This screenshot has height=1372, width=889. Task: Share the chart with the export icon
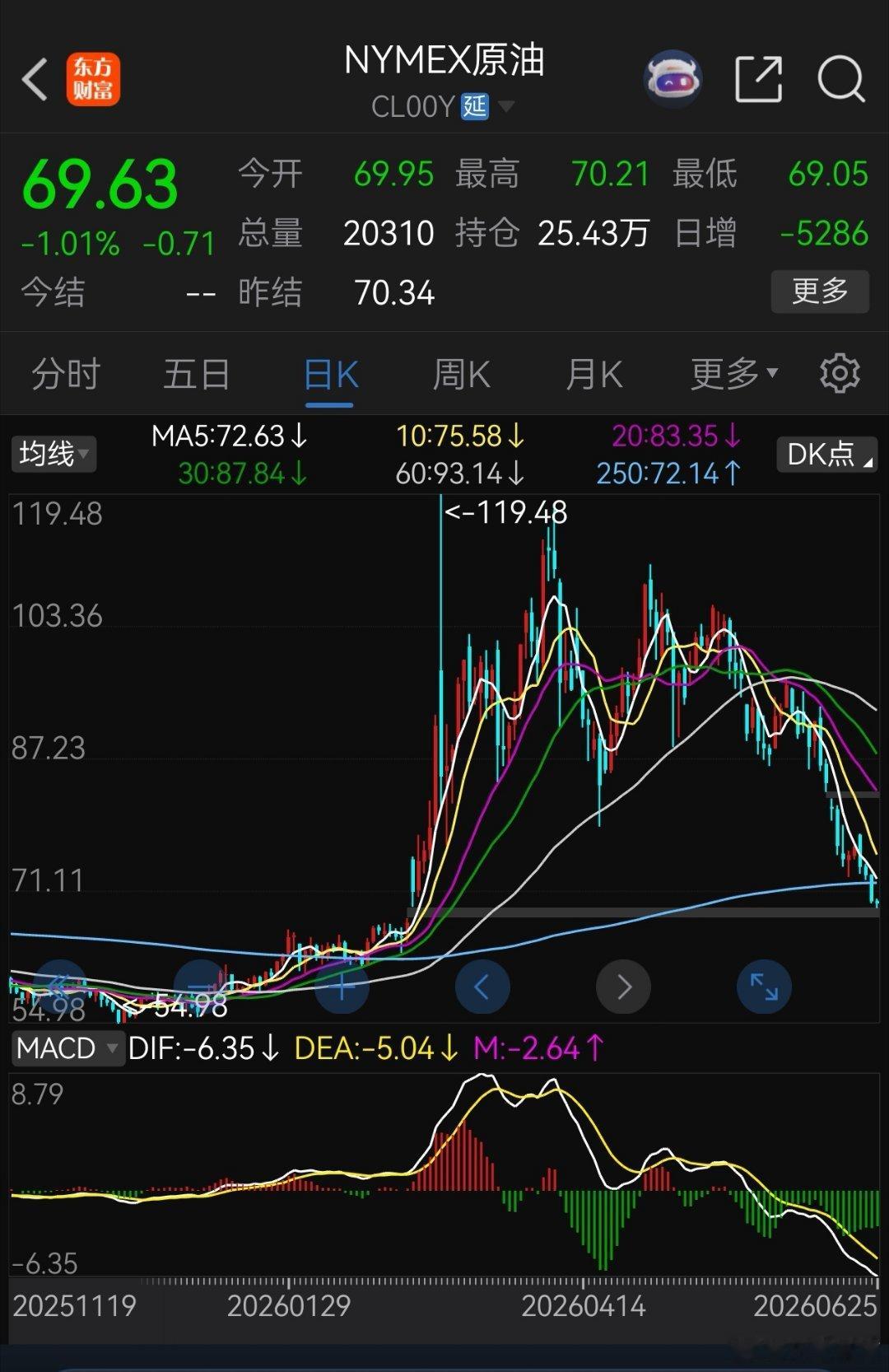tap(758, 79)
